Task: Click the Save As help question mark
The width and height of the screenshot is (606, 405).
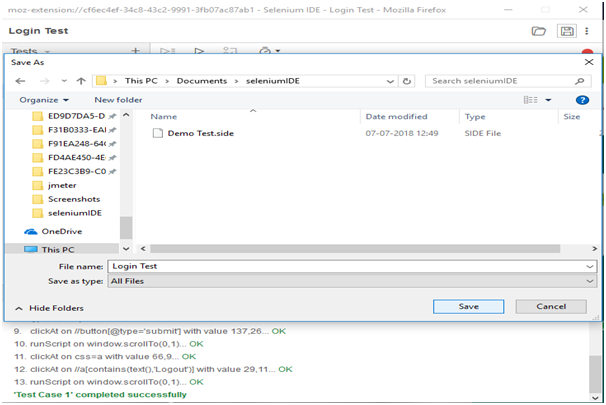Action: (582, 100)
